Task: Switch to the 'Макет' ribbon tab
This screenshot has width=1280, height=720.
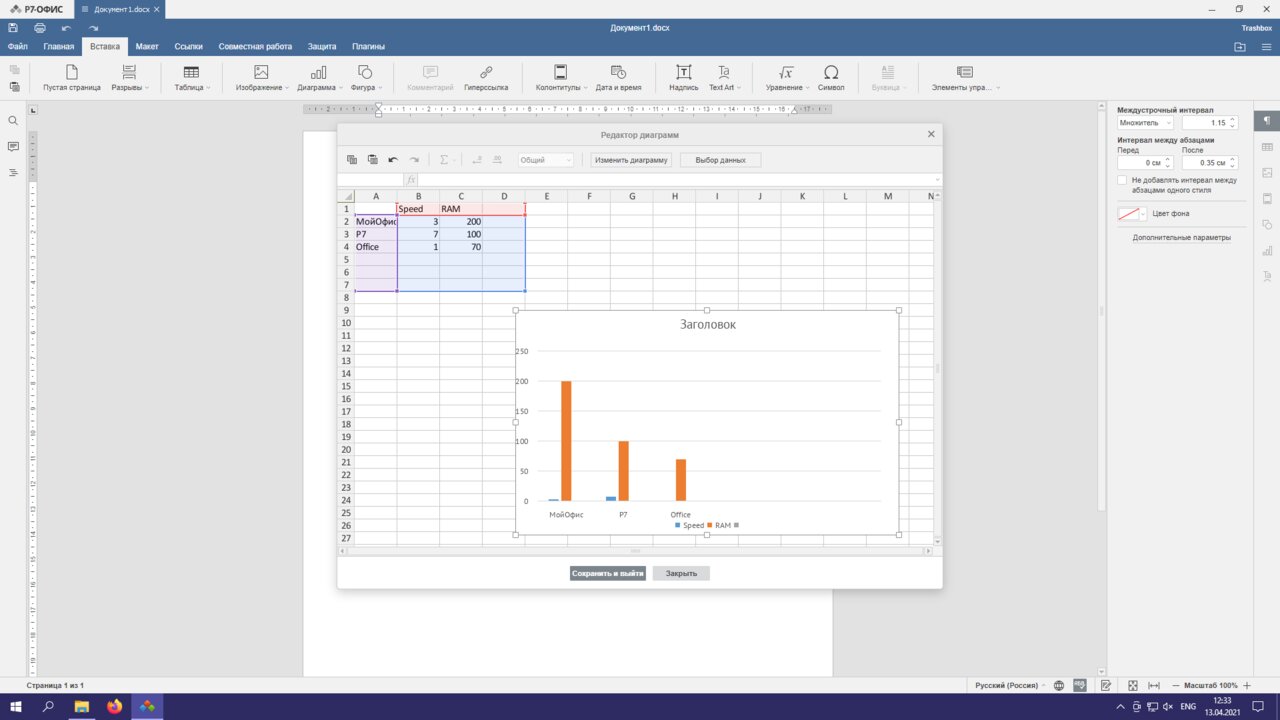Action: pyautogui.click(x=147, y=46)
